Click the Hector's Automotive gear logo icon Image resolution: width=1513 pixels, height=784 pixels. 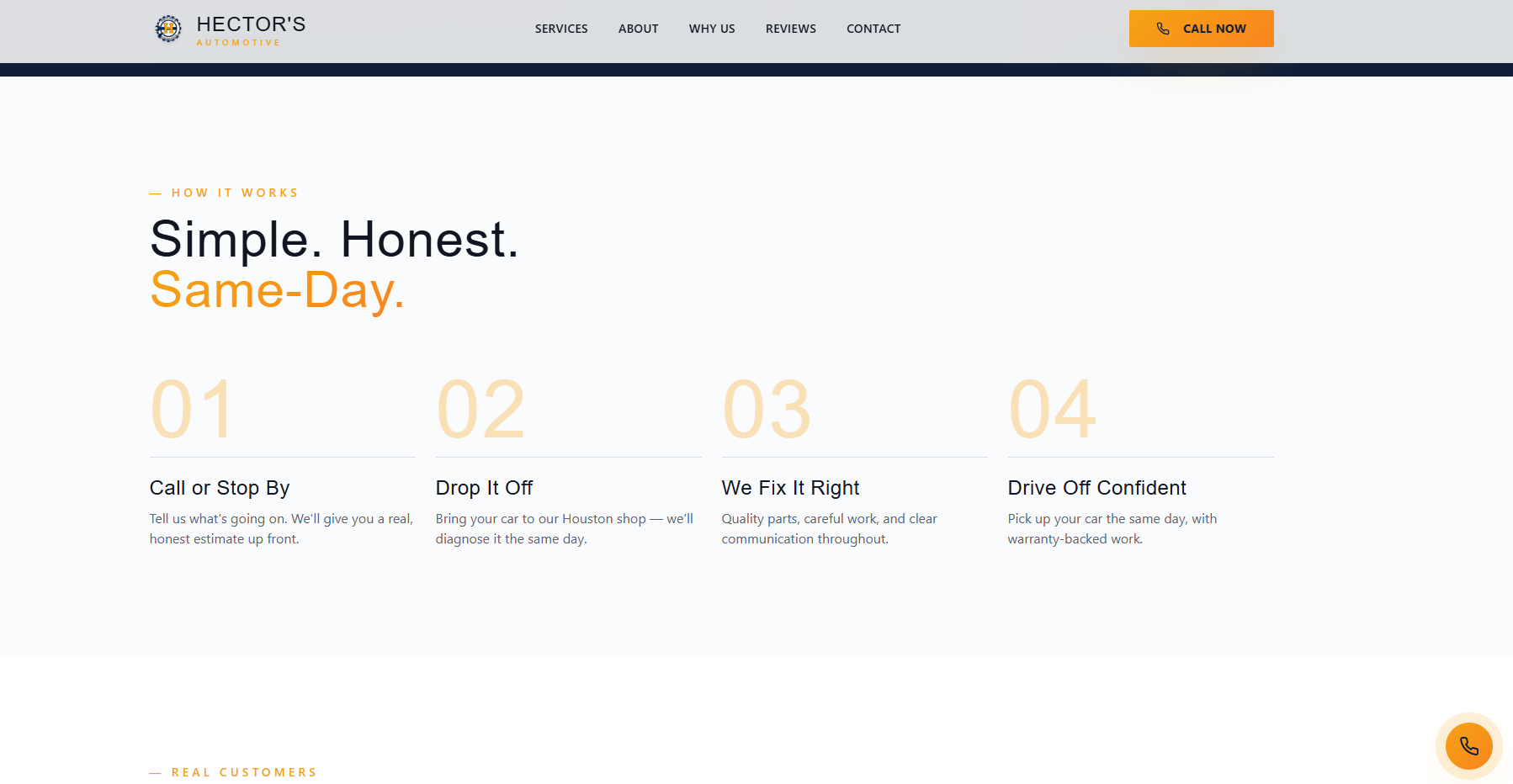(x=168, y=29)
